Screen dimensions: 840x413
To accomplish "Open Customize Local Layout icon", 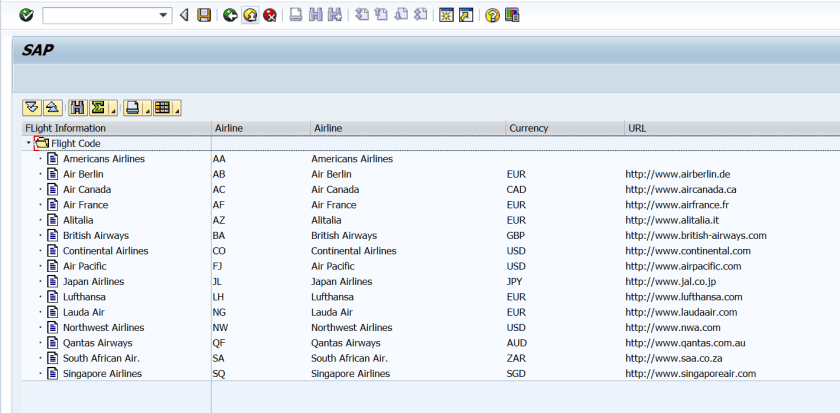I will pyautogui.click(x=512, y=16).
